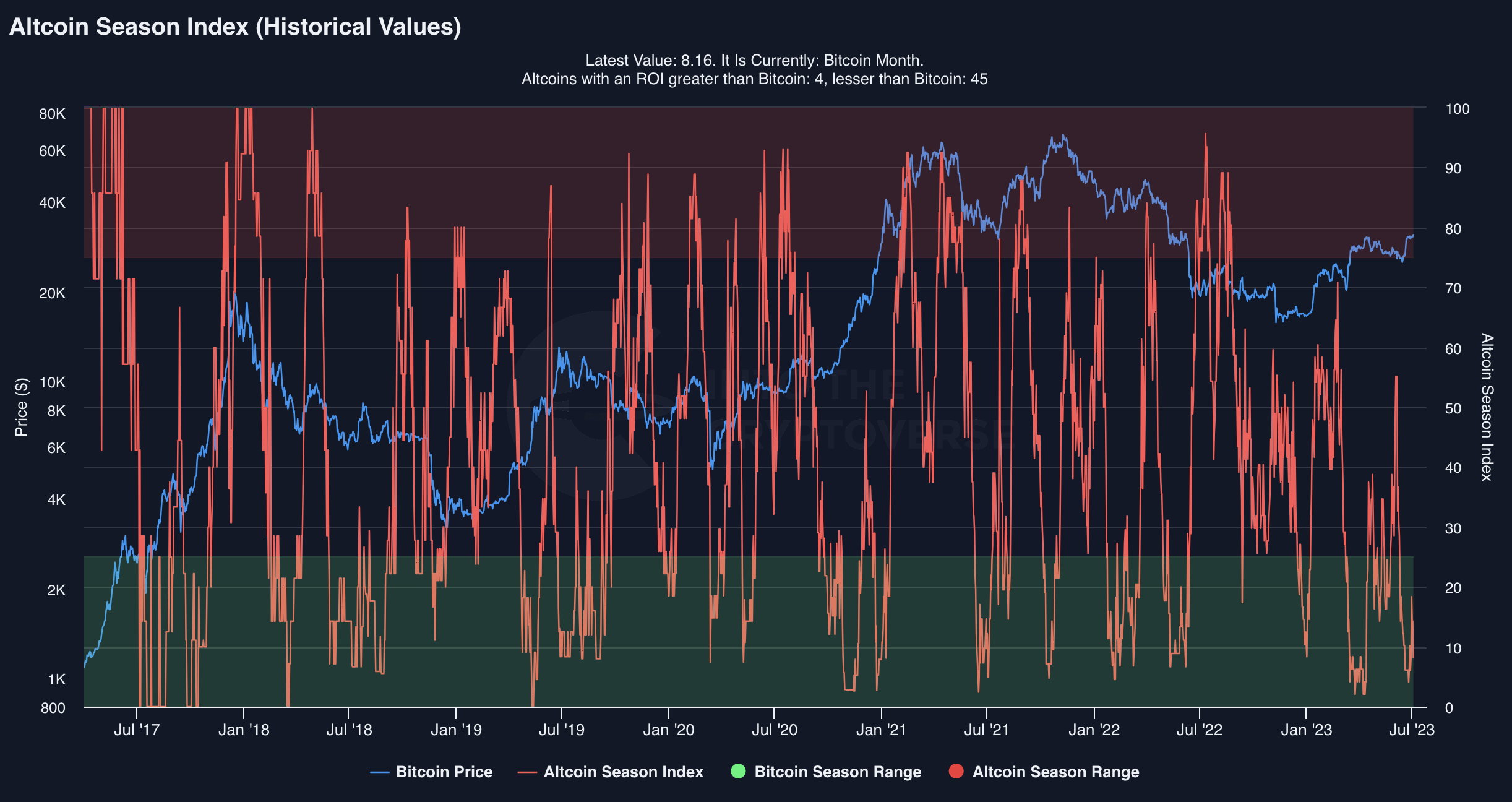Click the red Altcoin Season Index line marker

point(527,772)
